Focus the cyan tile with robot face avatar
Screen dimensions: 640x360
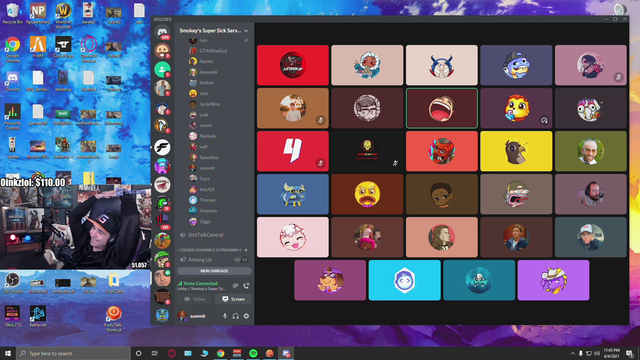point(404,280)
